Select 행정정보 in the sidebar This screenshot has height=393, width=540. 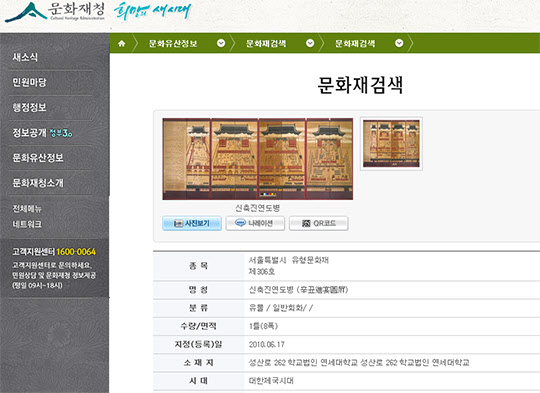point(29,107)
